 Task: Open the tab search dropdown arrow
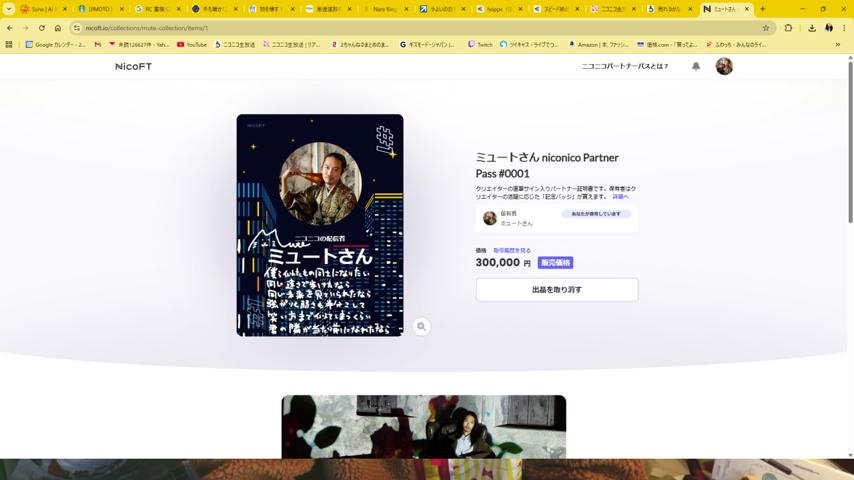[x=9, y=9]
